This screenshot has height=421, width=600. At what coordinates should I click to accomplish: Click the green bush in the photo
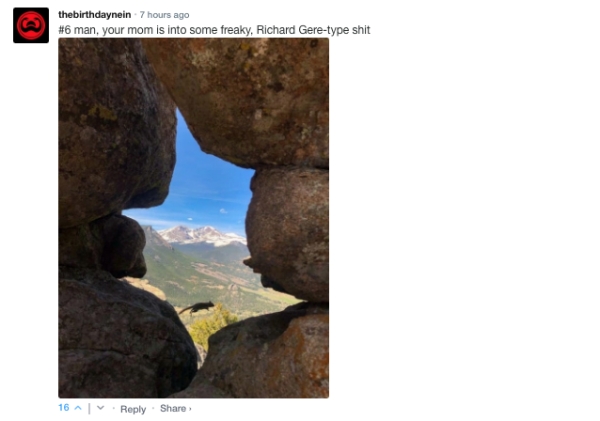210,323
